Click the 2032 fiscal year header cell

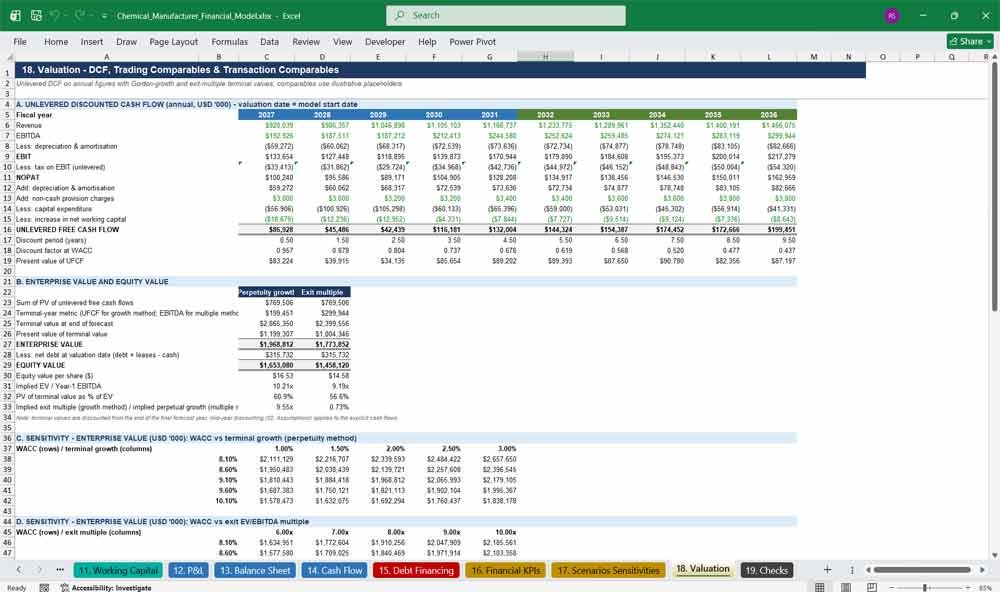tap(545, 115)
